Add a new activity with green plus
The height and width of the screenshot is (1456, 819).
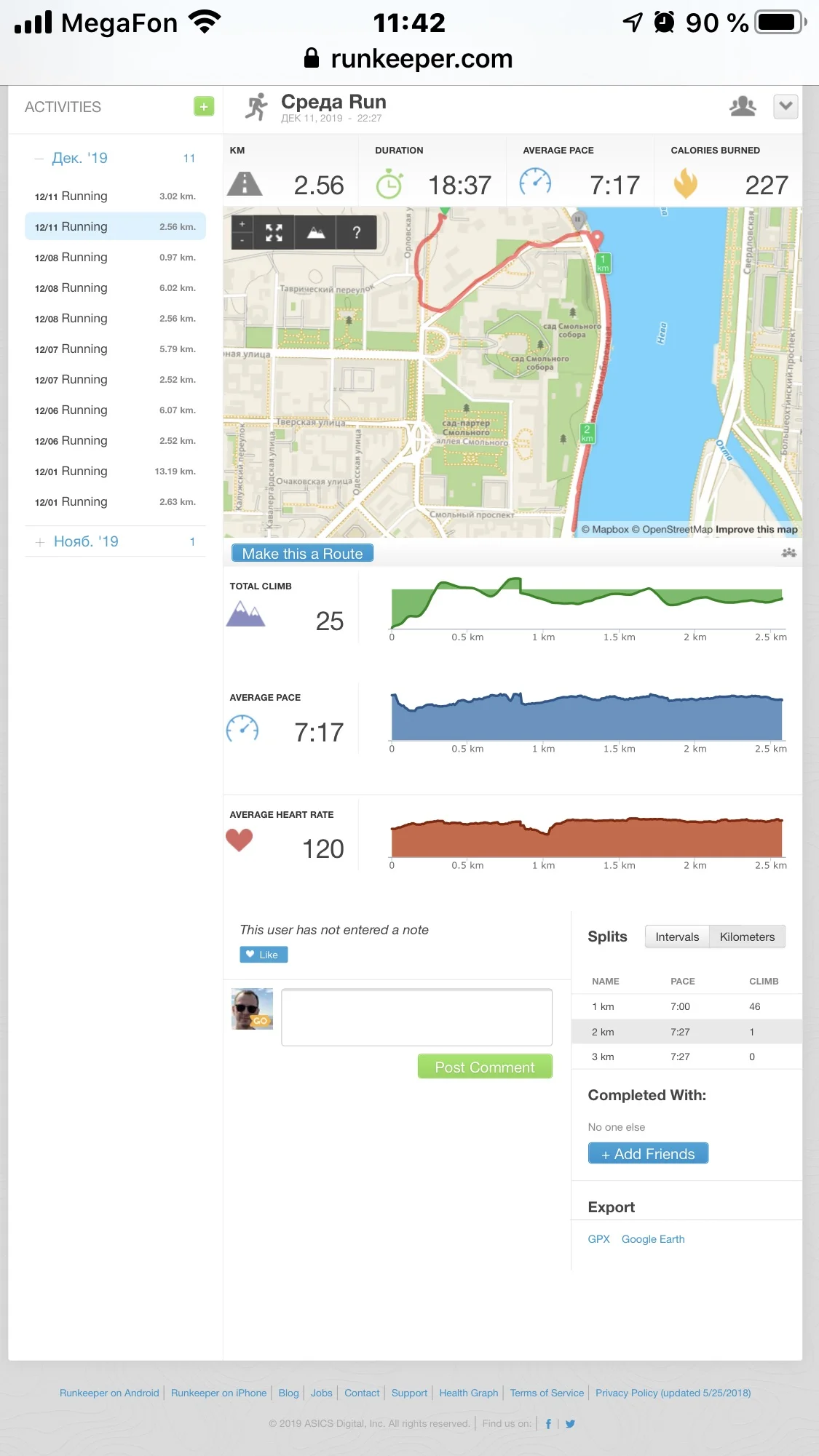click(x=204, y=106)
